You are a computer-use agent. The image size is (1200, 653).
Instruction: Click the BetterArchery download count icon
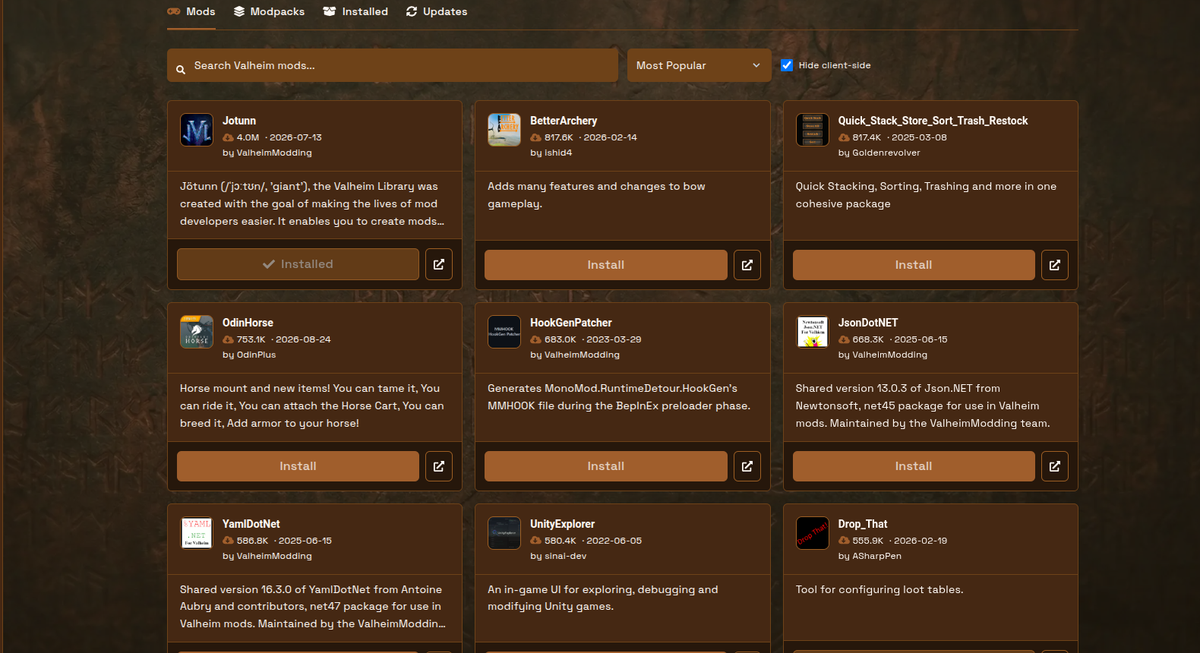coord(536,138)
